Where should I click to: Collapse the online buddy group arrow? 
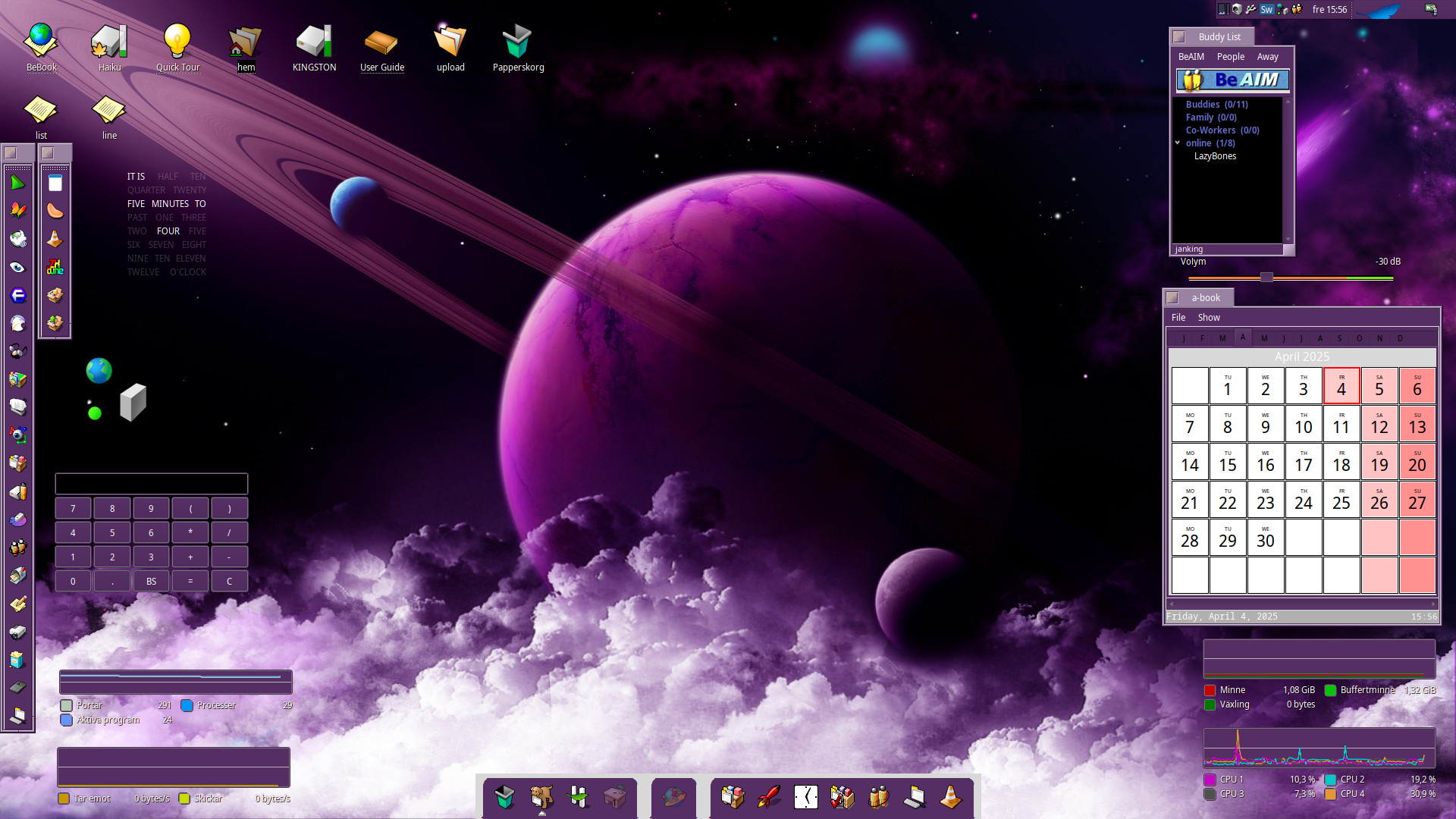tap(1178, 143)
